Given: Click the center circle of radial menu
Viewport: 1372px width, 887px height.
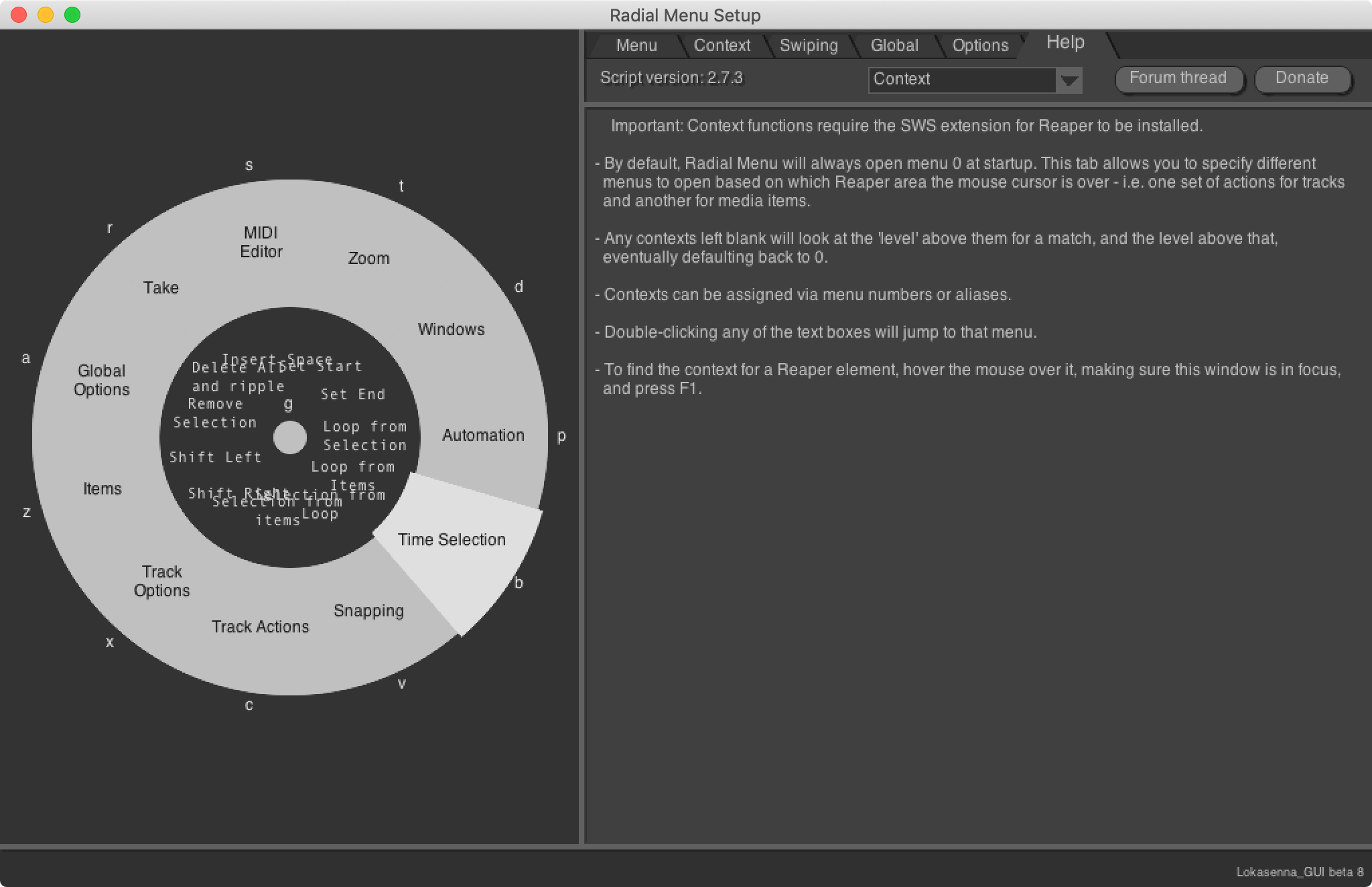Looking at the screenshot, I should point(290,437).
